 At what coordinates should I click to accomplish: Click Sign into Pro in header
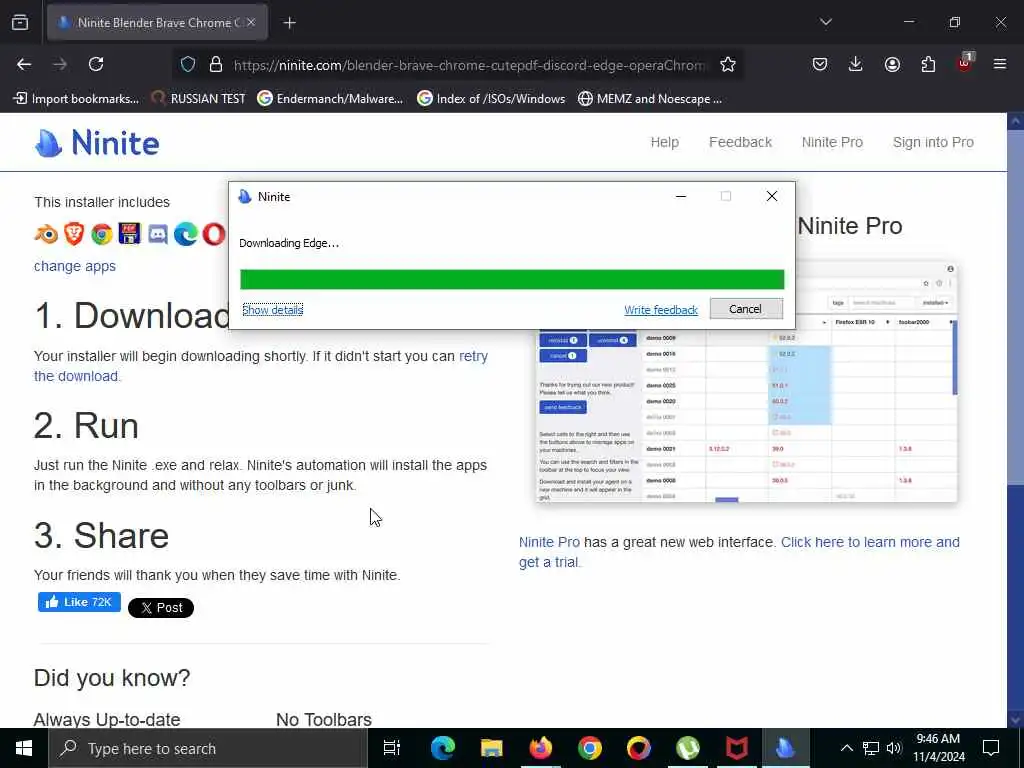click(x=933, y=142)
